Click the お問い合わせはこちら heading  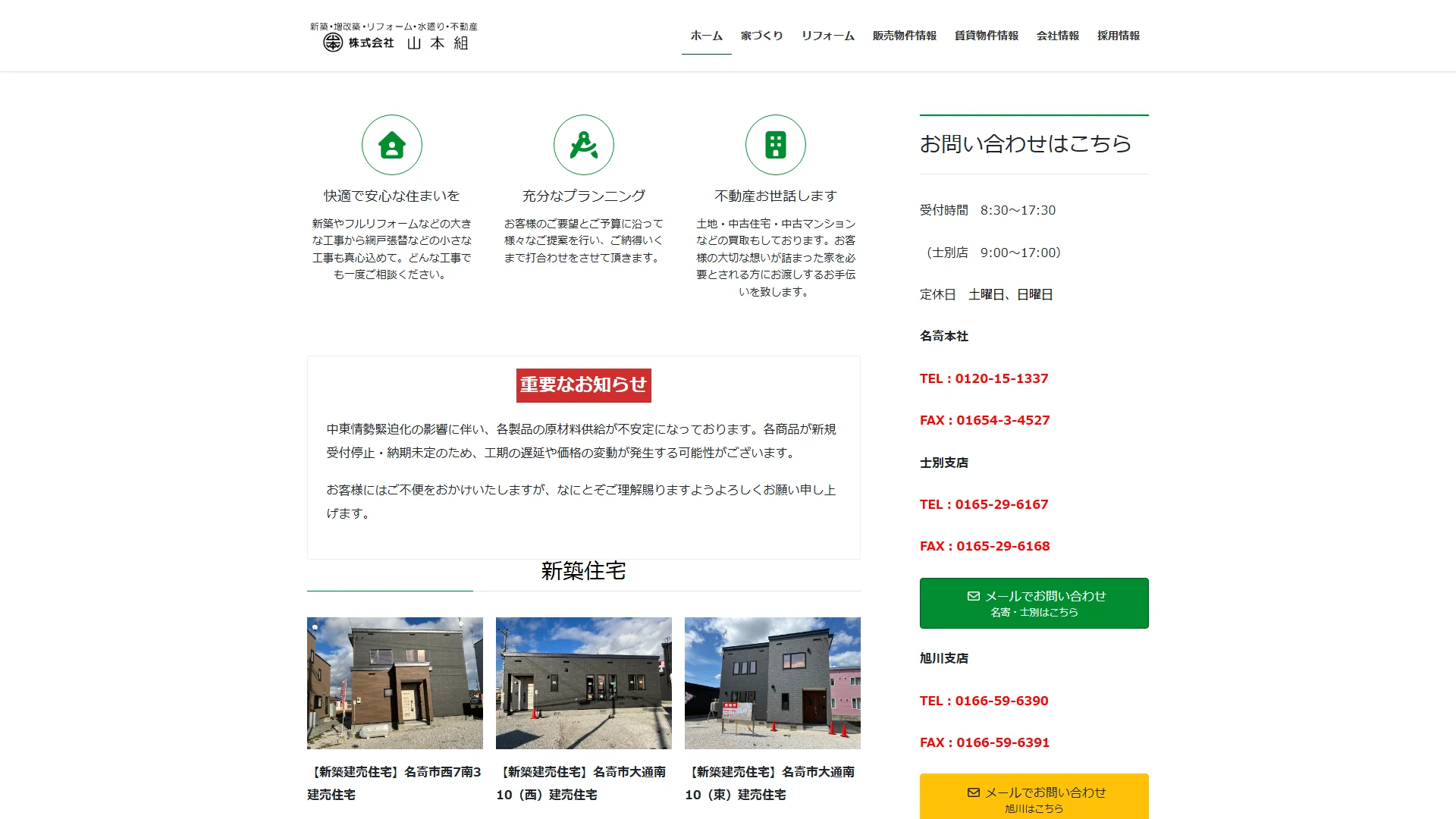click(x=1026, y=143)
